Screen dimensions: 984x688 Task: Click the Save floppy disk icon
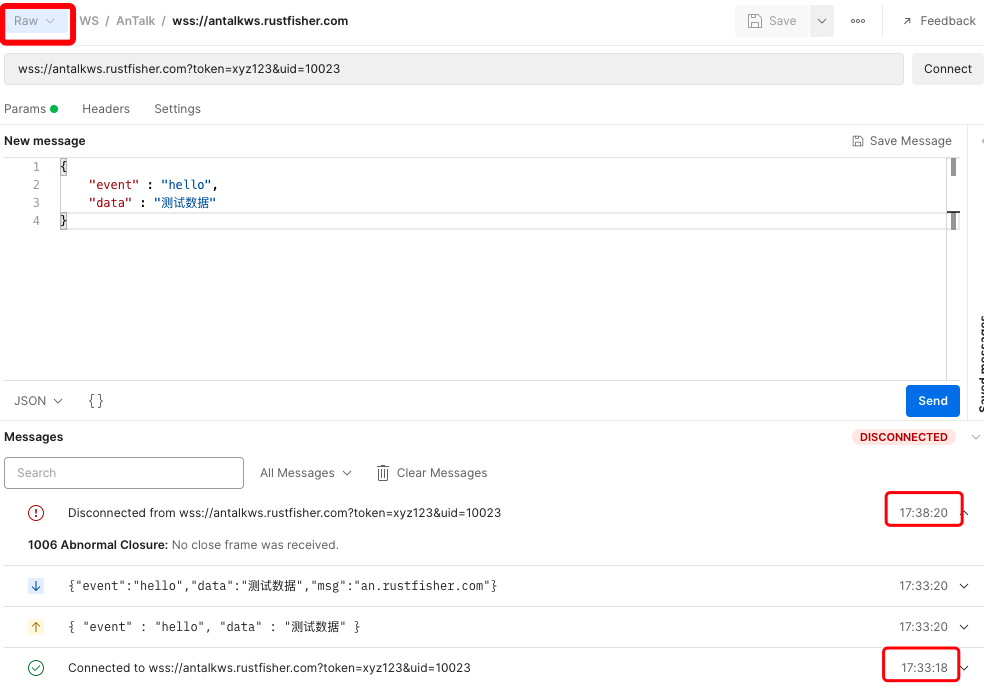[x=755, y=21]
